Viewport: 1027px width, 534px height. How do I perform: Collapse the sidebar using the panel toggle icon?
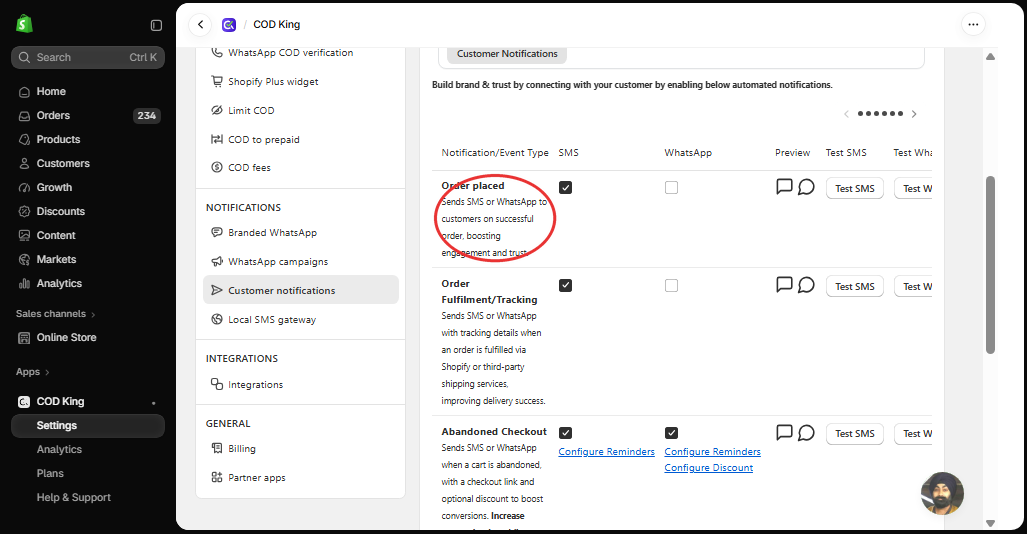pos(156,25)
